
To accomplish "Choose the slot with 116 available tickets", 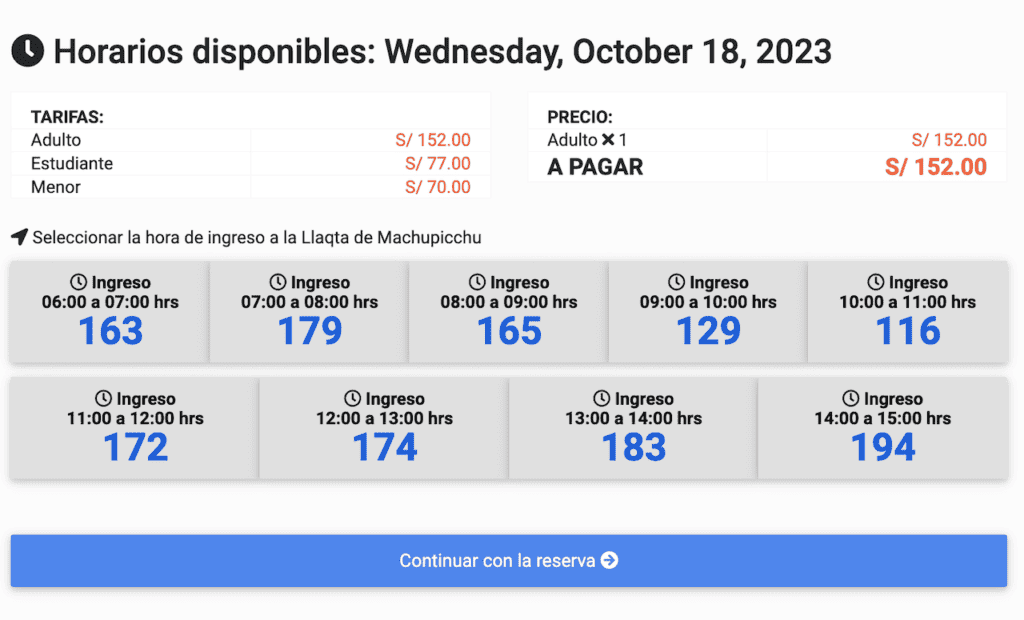I will point(908,312).
